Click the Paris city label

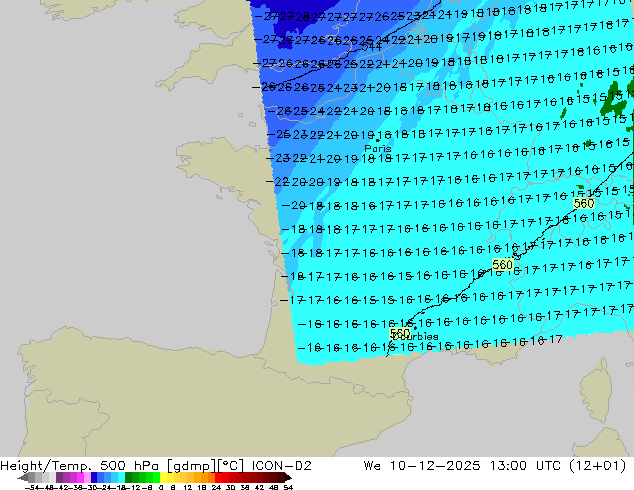378,148
